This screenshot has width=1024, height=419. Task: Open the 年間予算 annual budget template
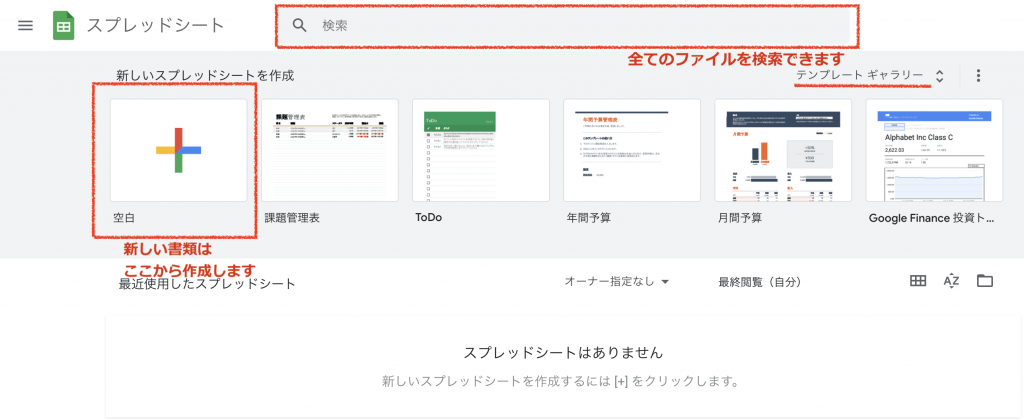(632, 150)
